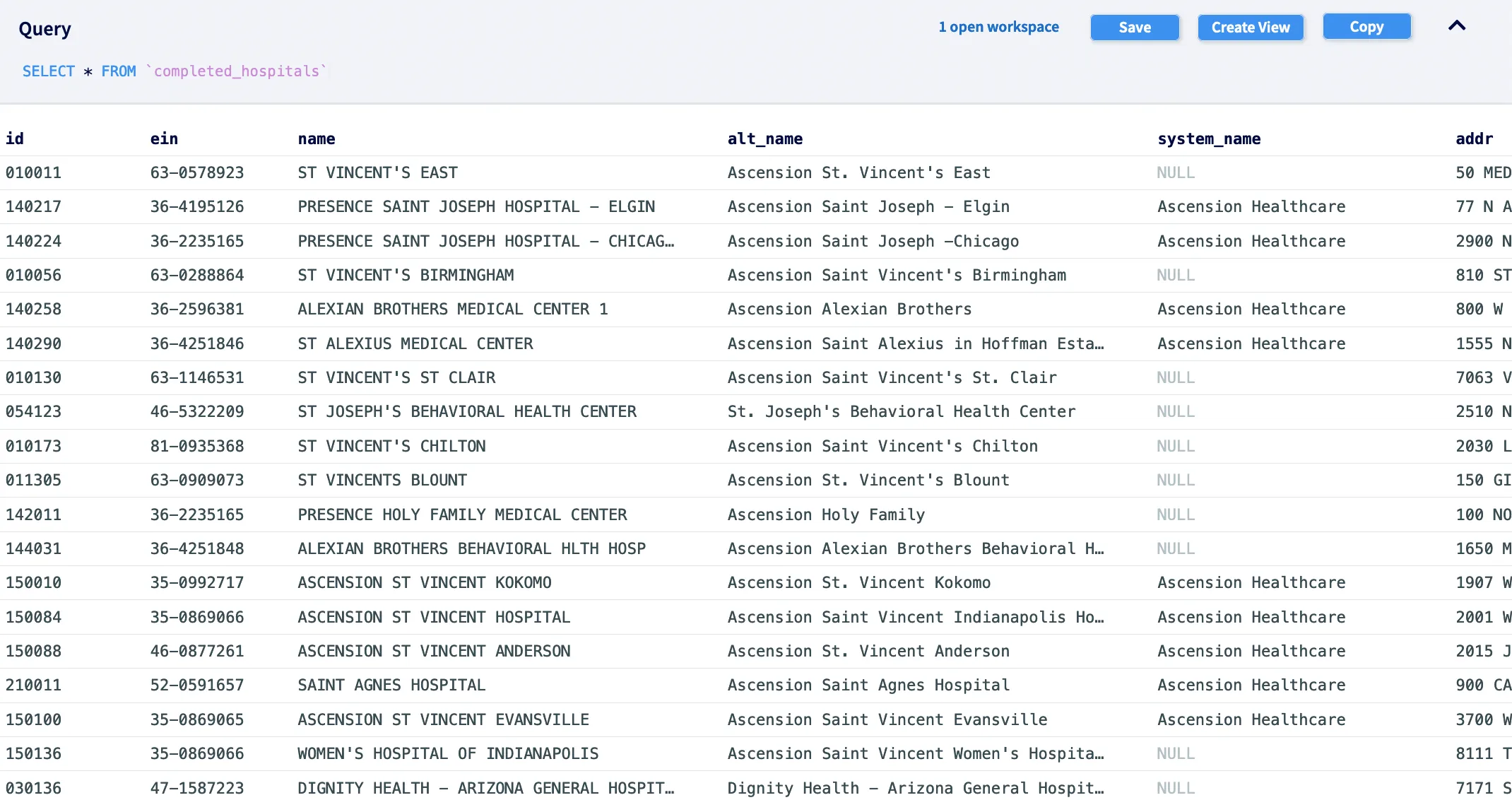The width and height of the screenshot is (1512, 800).
Task: Click the id cell 140217
Action: [33, 206]
